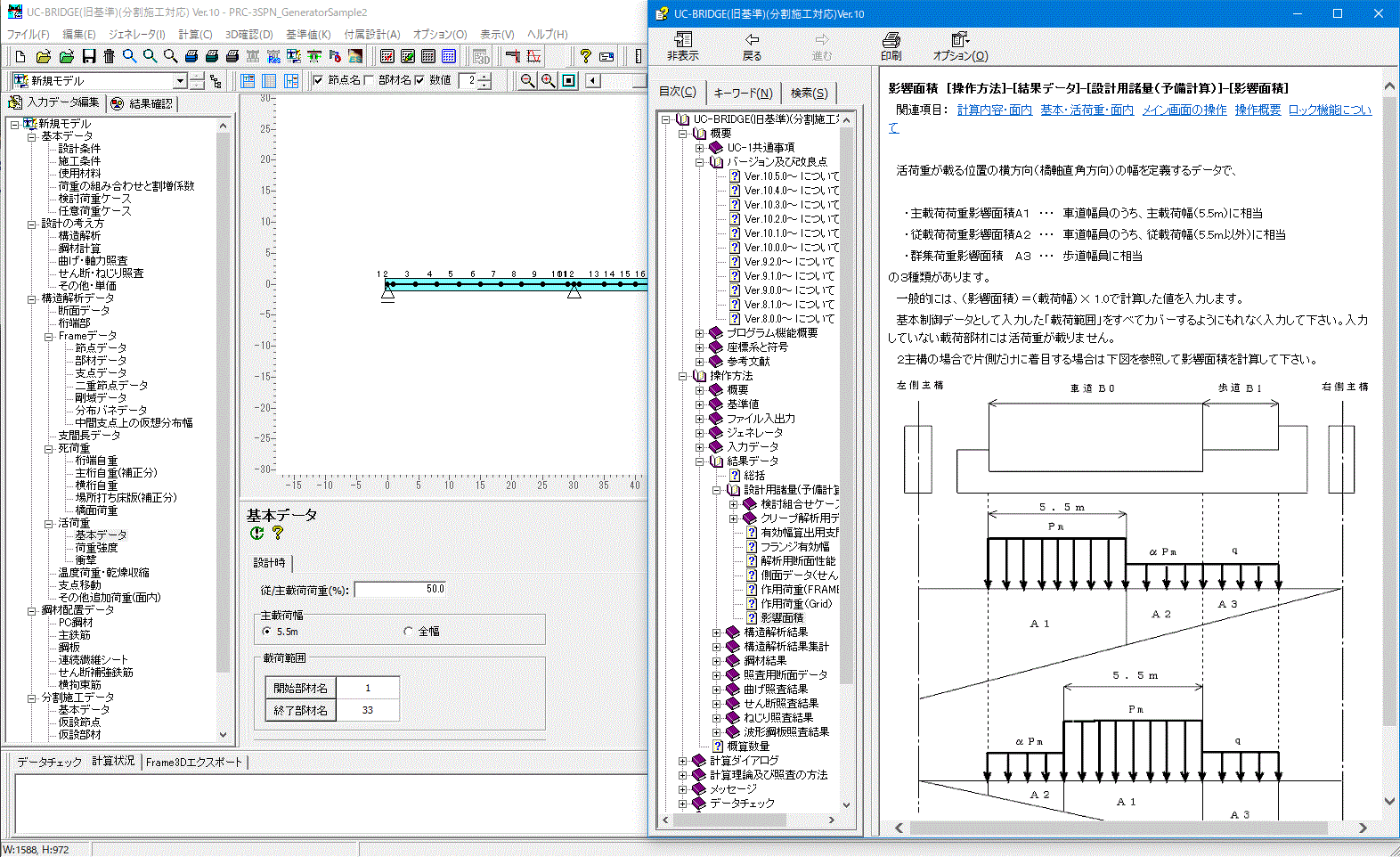Collapse 鋼材配置データ node in model tree
The width and height of the screenshot is (1400, 857).
point(32,610)
